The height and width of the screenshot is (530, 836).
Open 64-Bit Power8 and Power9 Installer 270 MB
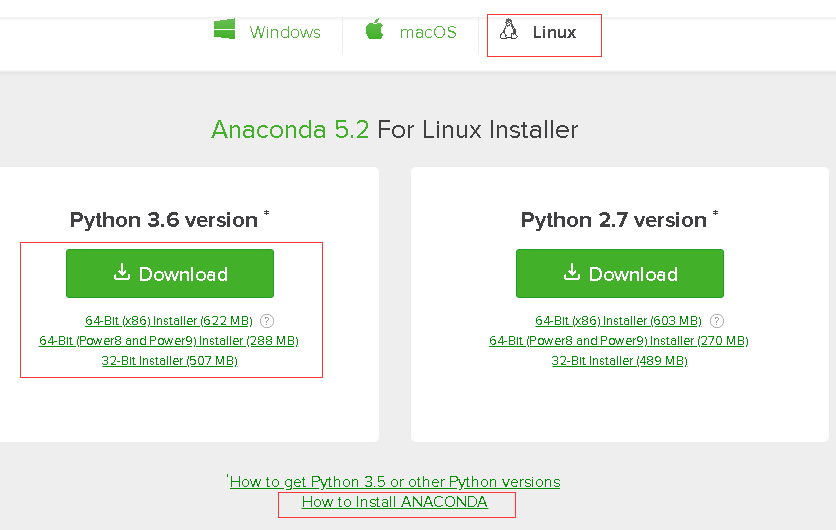(x=619, y=341)
